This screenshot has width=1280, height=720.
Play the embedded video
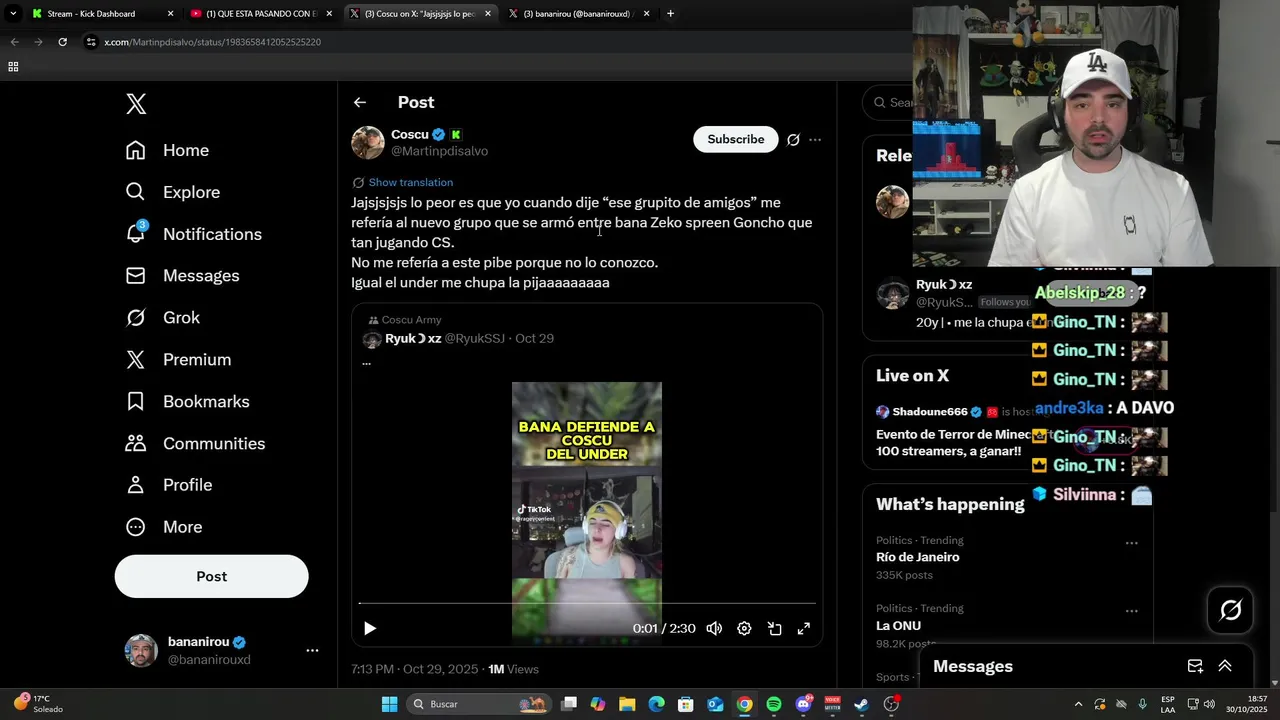[x=370, y=628]
